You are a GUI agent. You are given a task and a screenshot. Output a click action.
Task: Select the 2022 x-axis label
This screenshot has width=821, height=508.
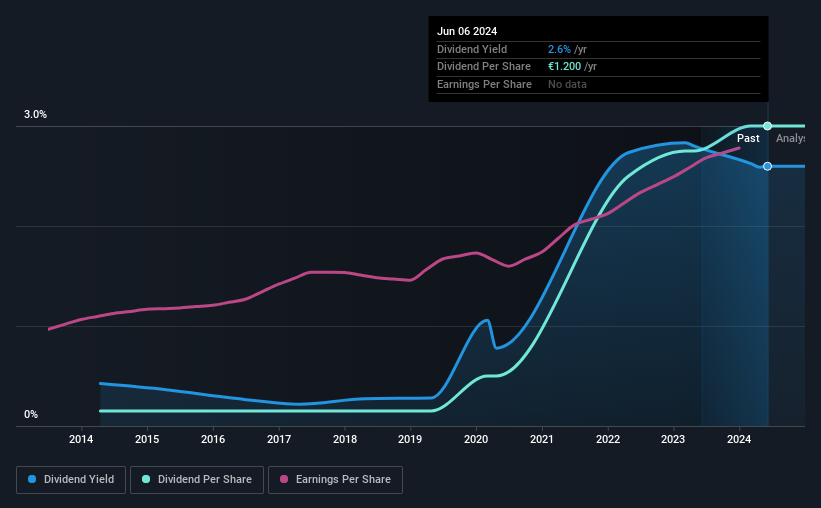[x=608, y=439]
